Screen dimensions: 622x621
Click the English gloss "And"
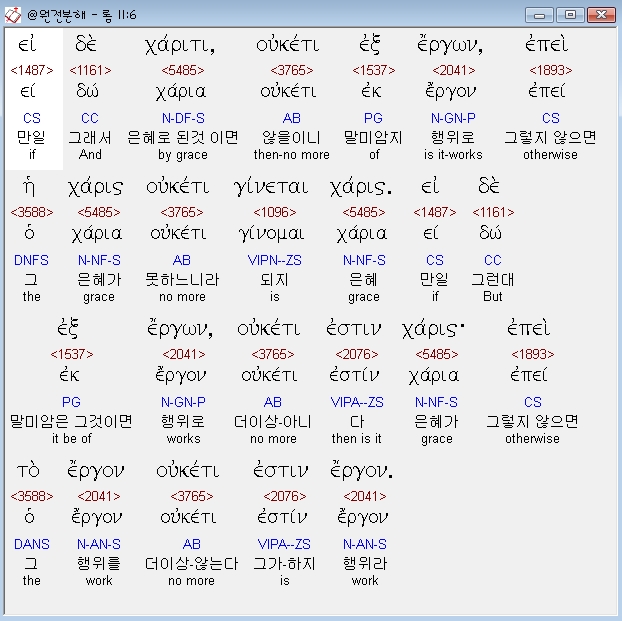point(90,154)
